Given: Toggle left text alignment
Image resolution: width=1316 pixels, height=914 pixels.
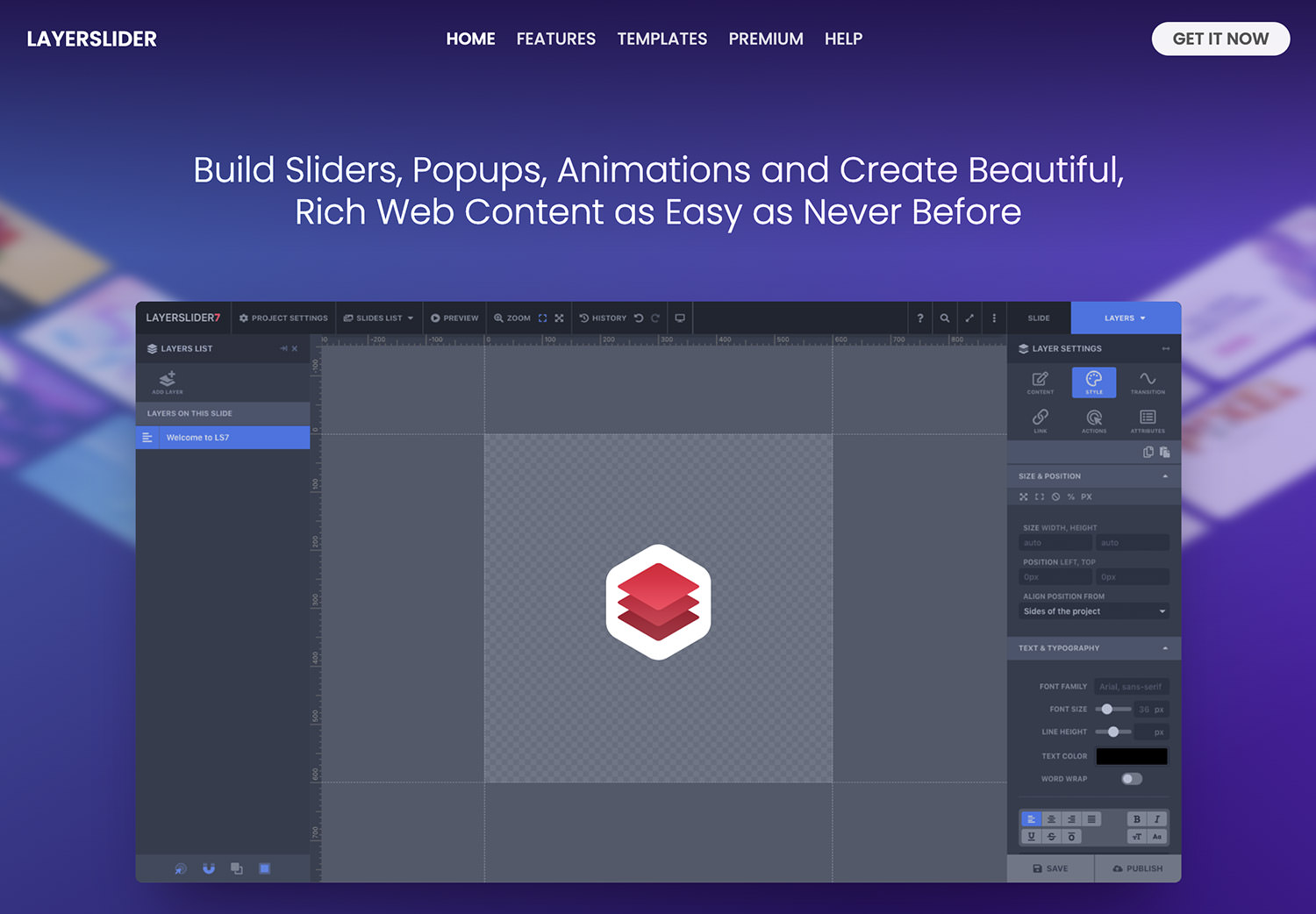Looking at the screenshot, I should 1031,819.
